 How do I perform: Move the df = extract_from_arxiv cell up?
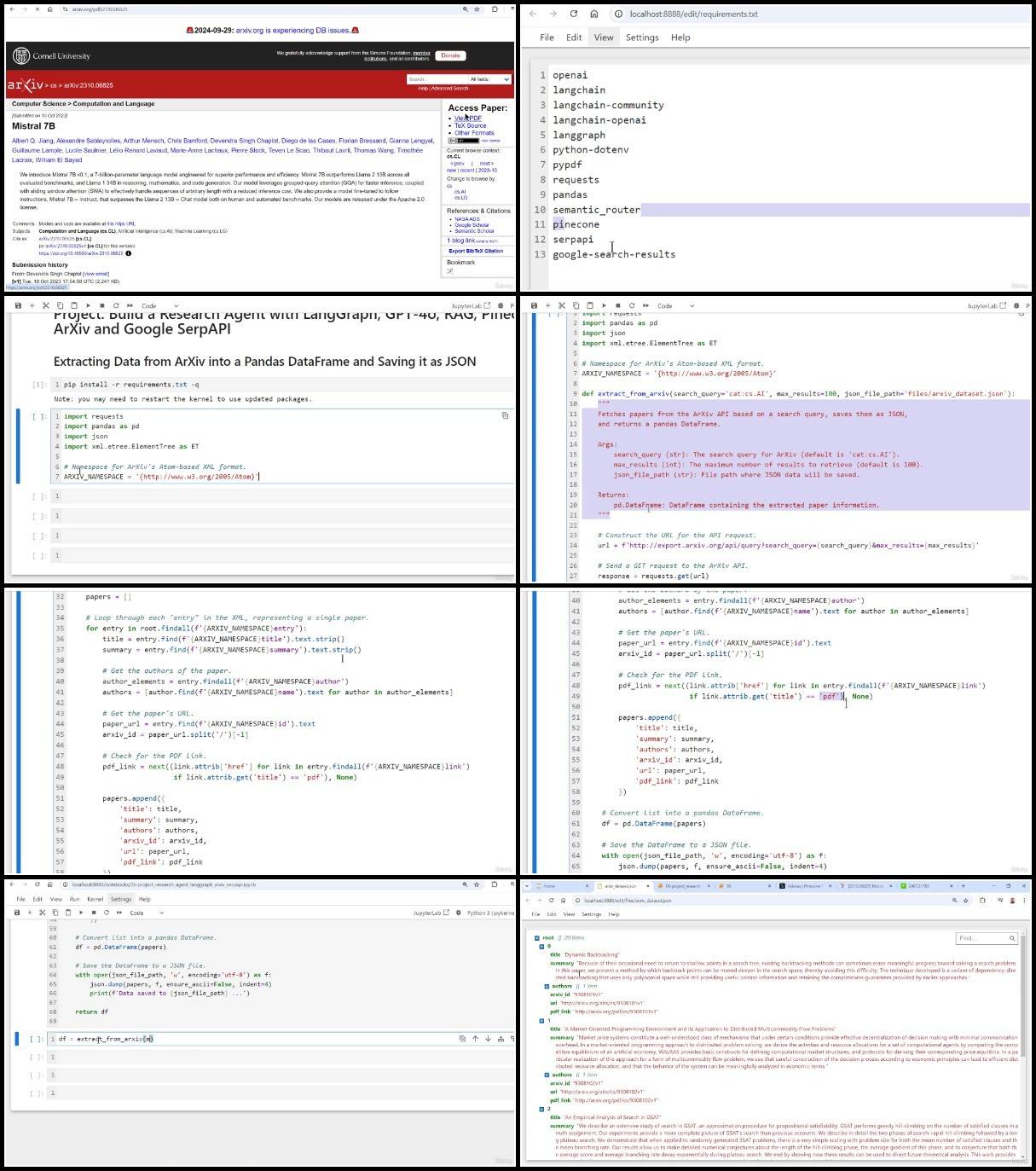[475, 1039]
